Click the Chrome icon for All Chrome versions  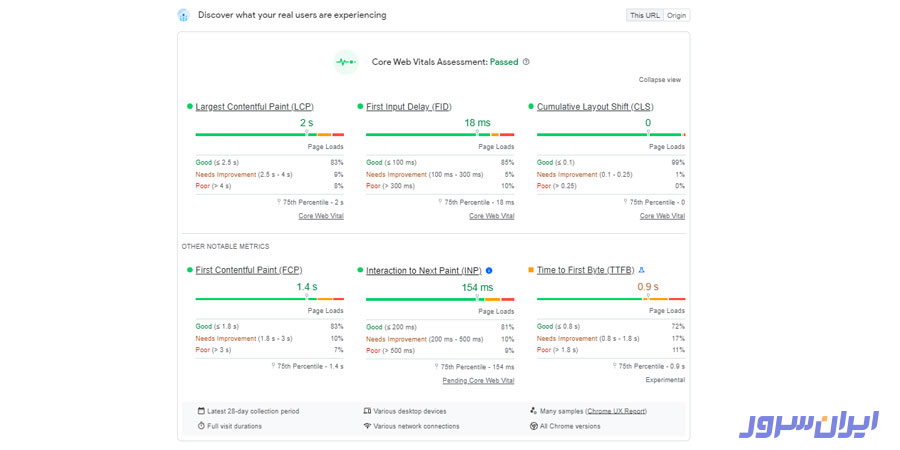(534, 426)
